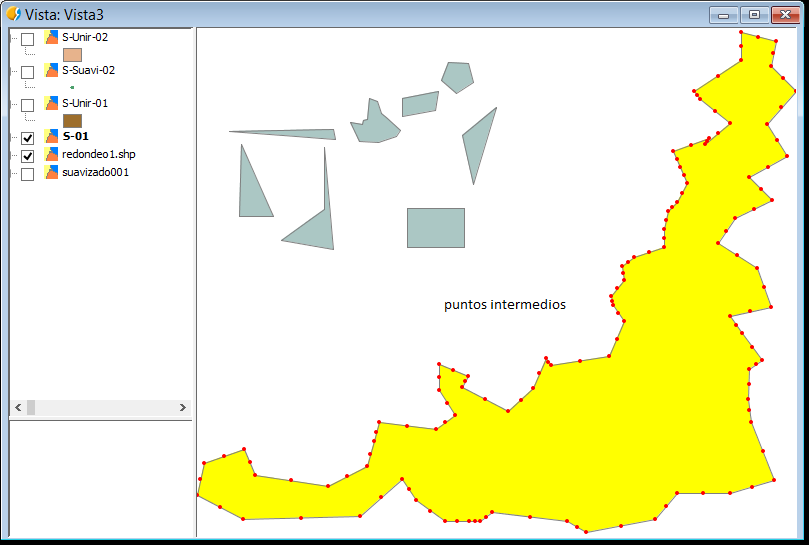This screenshot has width=809, height=545.
Task: Click the S-01 layer icon
Action: pyautogui.click(x=52, y=137)
